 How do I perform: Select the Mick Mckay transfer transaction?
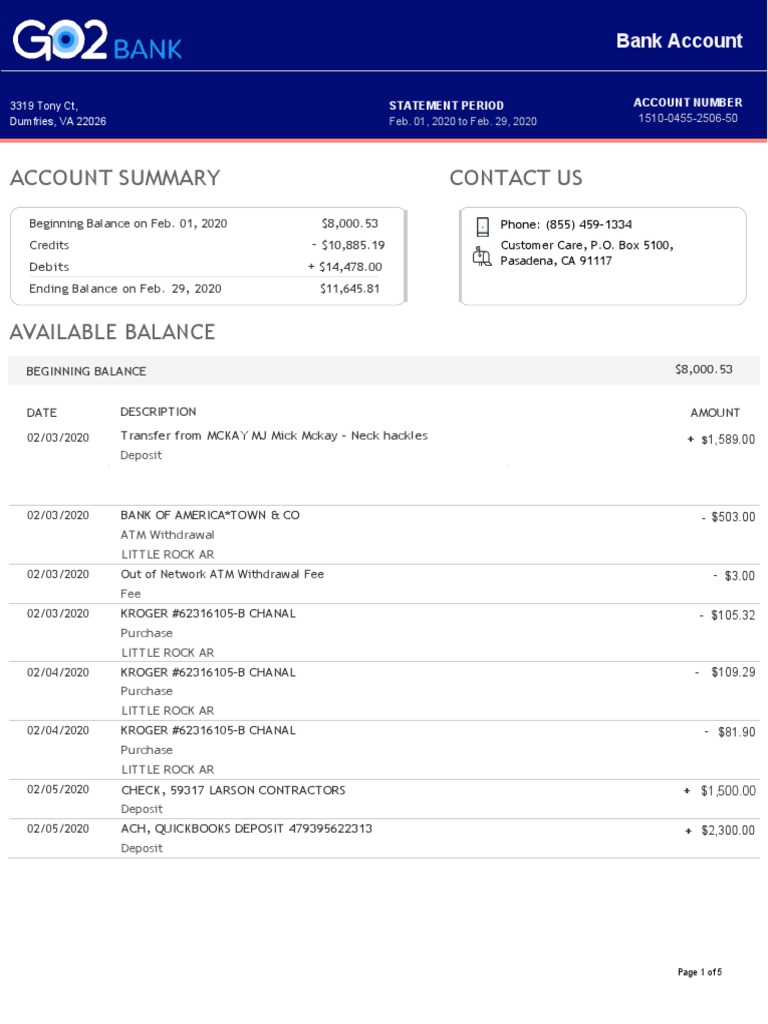click(x=274, y=436)
